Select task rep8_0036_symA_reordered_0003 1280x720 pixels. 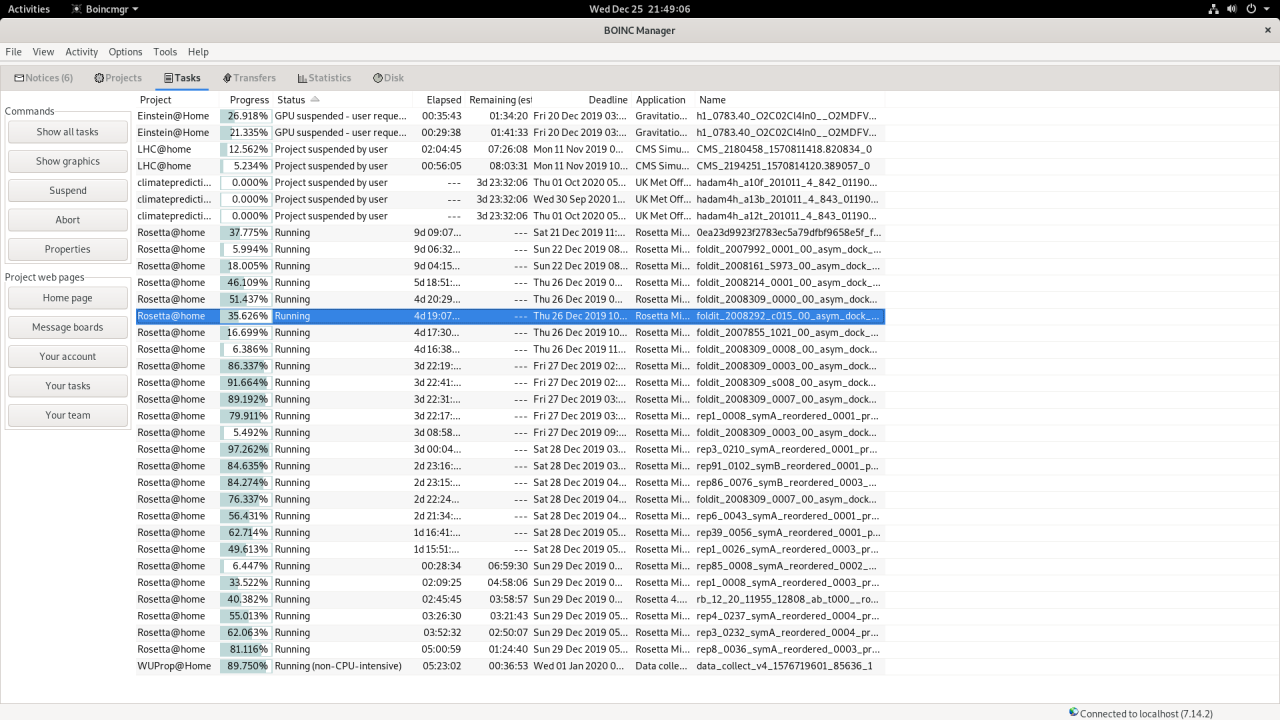tap(510, 649)
